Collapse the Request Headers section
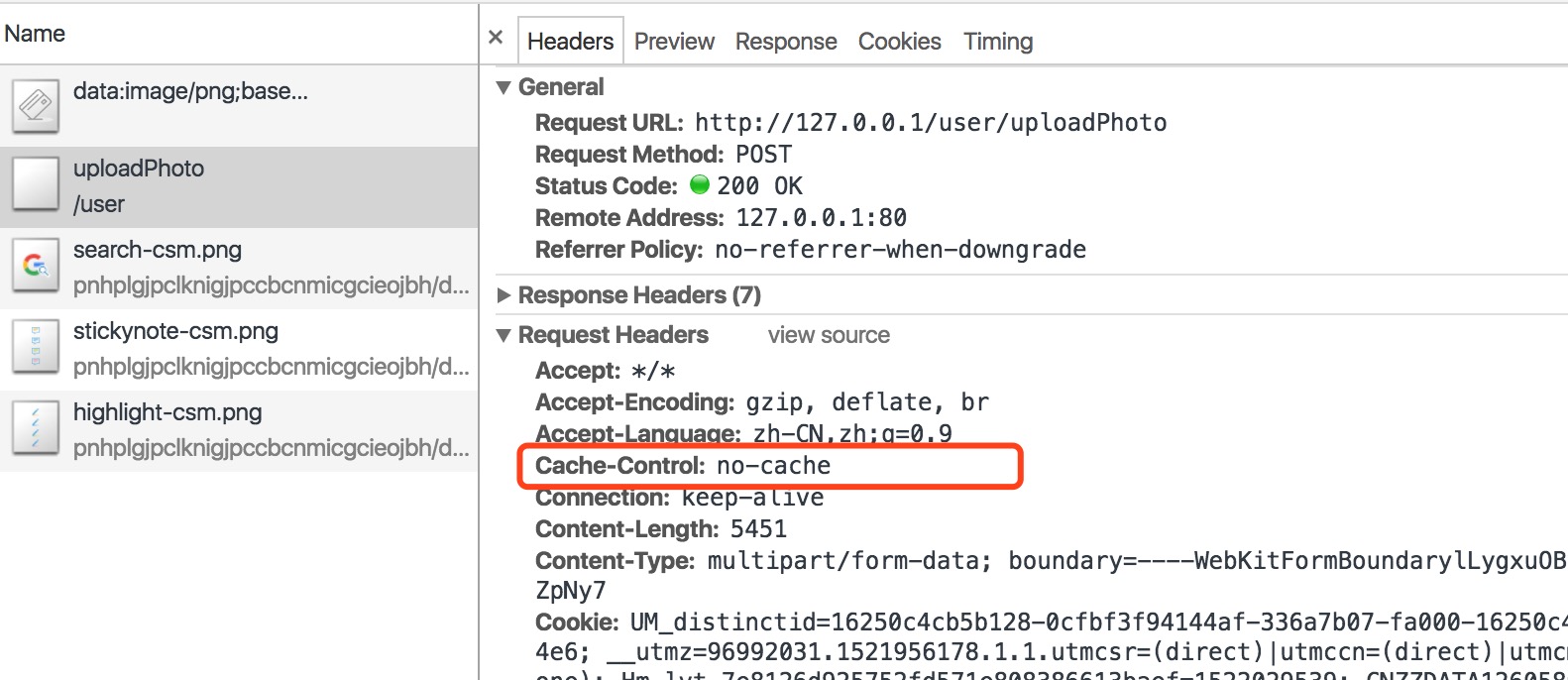 click(504, 335)
